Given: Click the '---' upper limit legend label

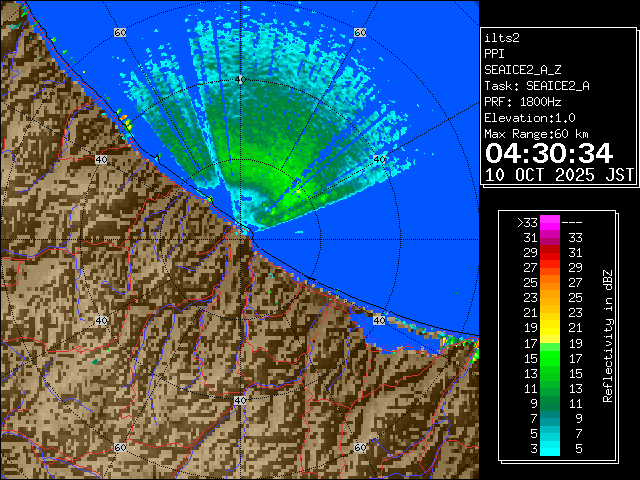Looking at the screenshot, I should tap(573, 223).
